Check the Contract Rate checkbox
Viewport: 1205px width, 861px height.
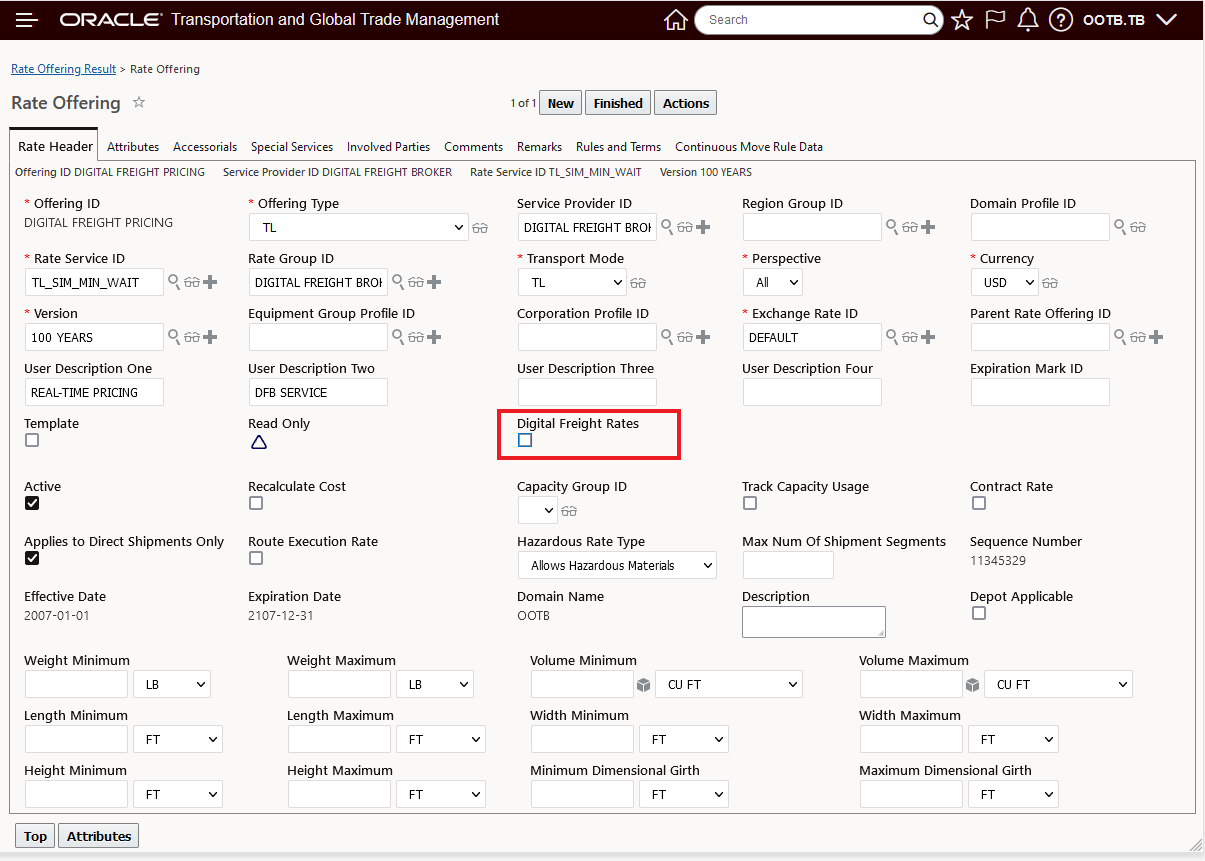point(978,503)
